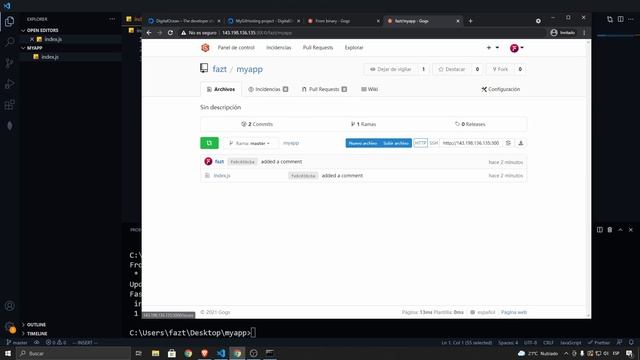Go back in the browser
Image resolution: width=640 pixels, height=360 pixels.
[x=149, y=33]
